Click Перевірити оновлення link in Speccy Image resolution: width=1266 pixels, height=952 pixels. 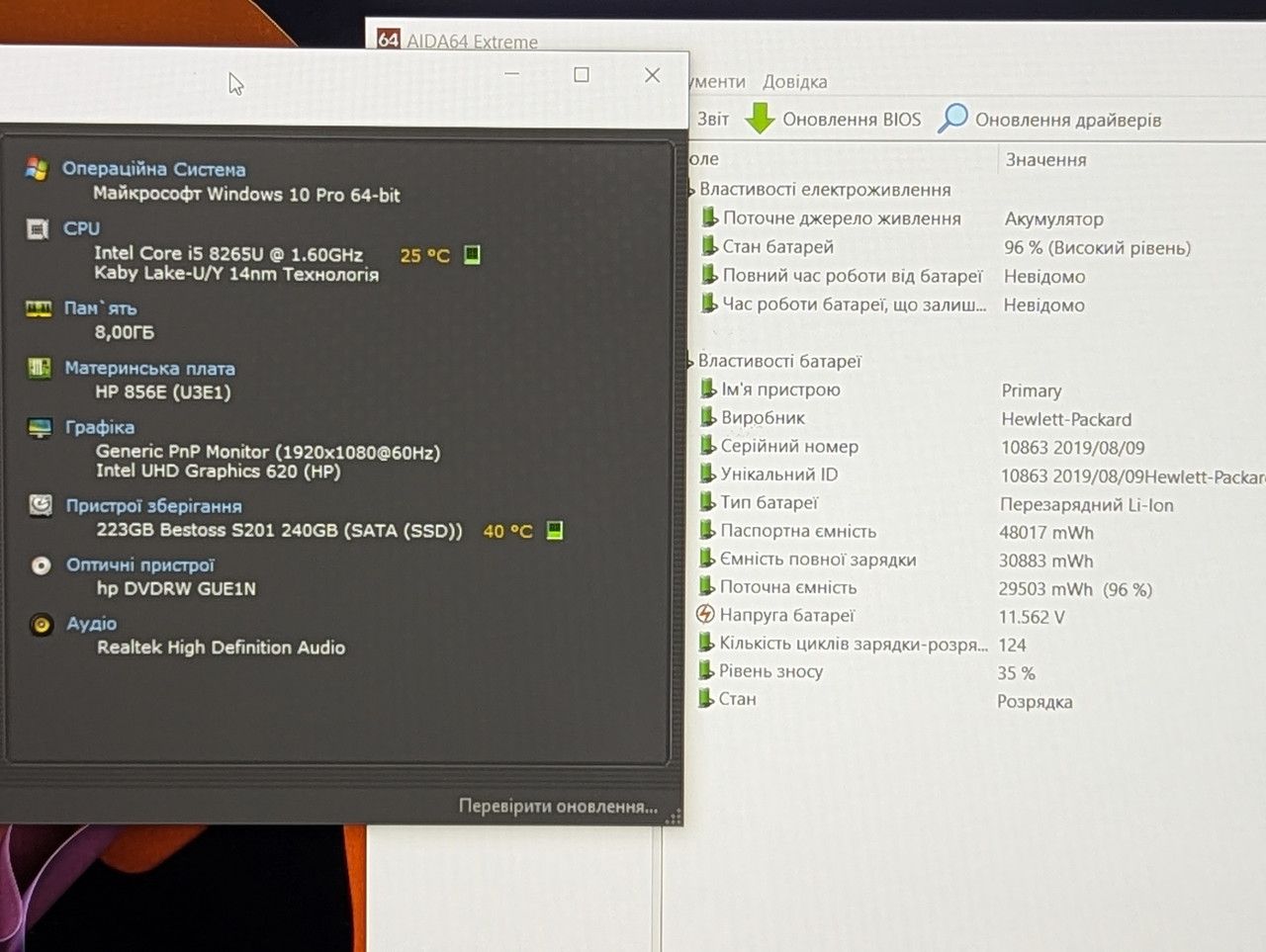pyautogui.click(x=558, y=807)
